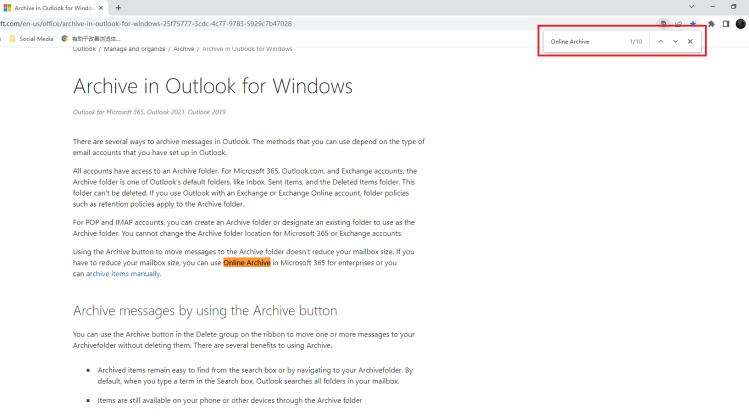Click the share page icon in address bar
749x418 pixels.
point(679,23)
